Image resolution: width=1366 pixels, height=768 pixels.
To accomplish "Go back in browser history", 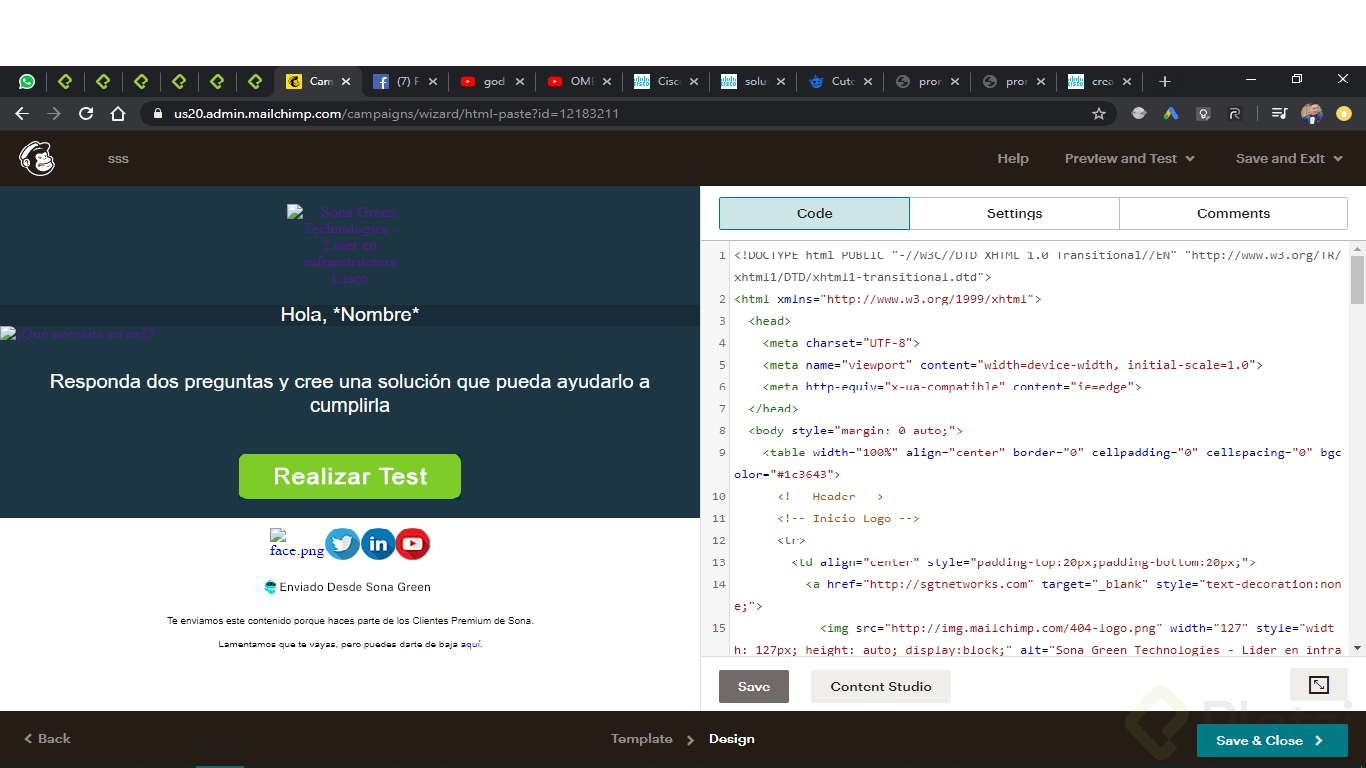I will point(22,114).
